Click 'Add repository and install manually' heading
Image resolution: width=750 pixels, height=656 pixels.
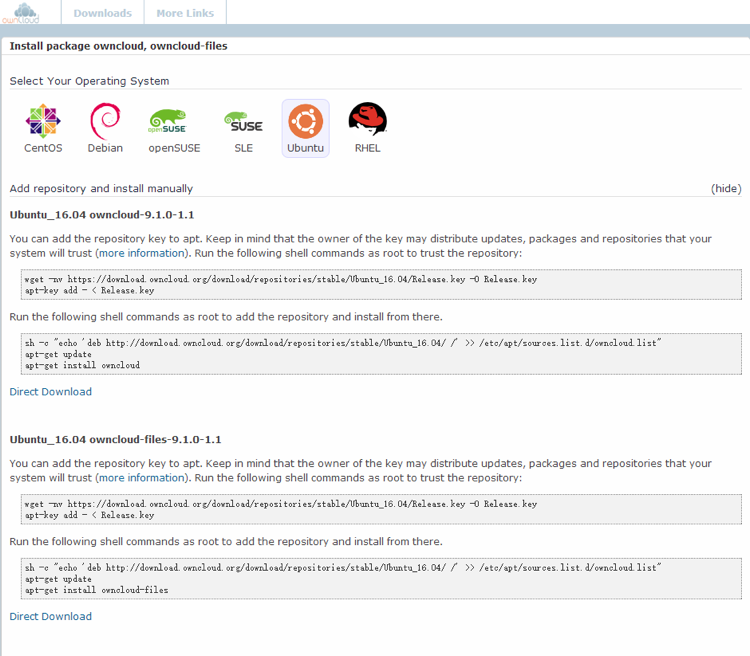click(x=101, y=189)
